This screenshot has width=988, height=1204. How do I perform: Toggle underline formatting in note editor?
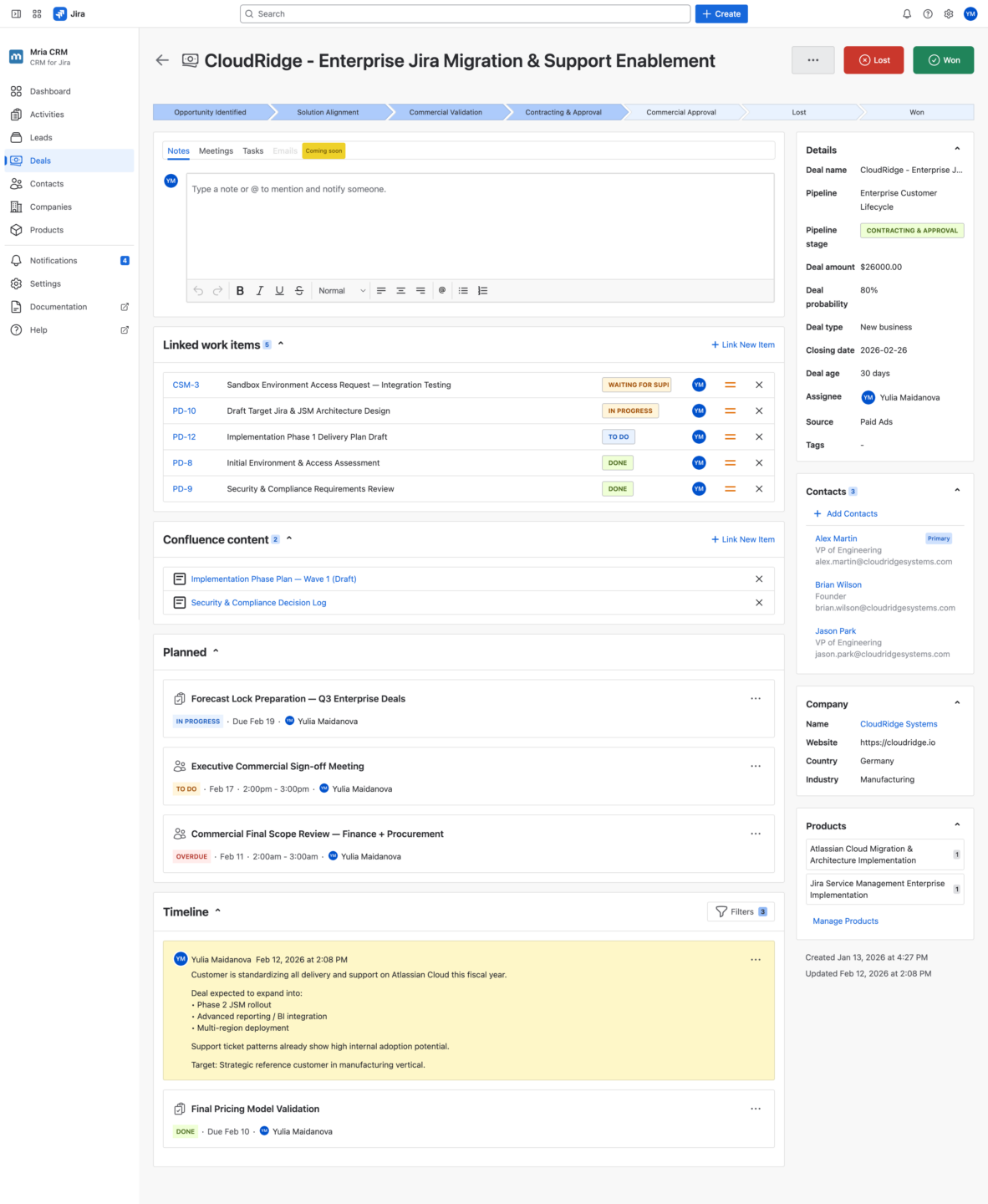[279, 291]
